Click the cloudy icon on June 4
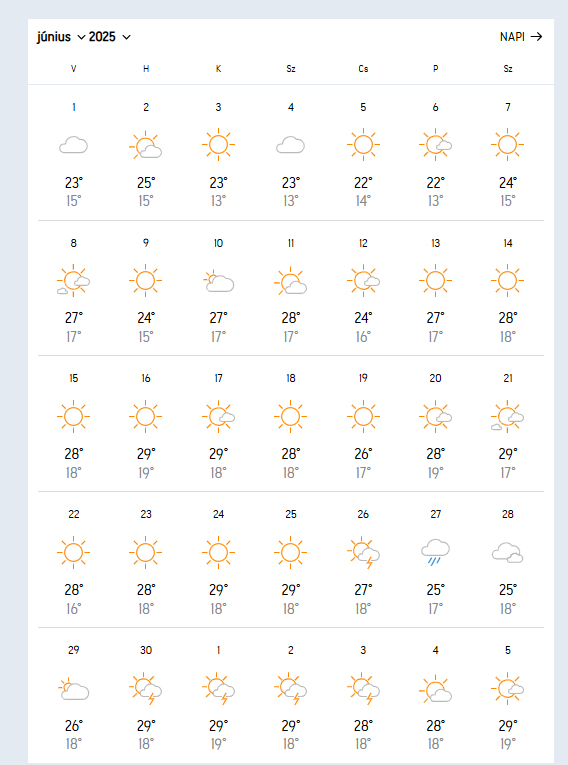The image size is (568, 765). [290, 145]
